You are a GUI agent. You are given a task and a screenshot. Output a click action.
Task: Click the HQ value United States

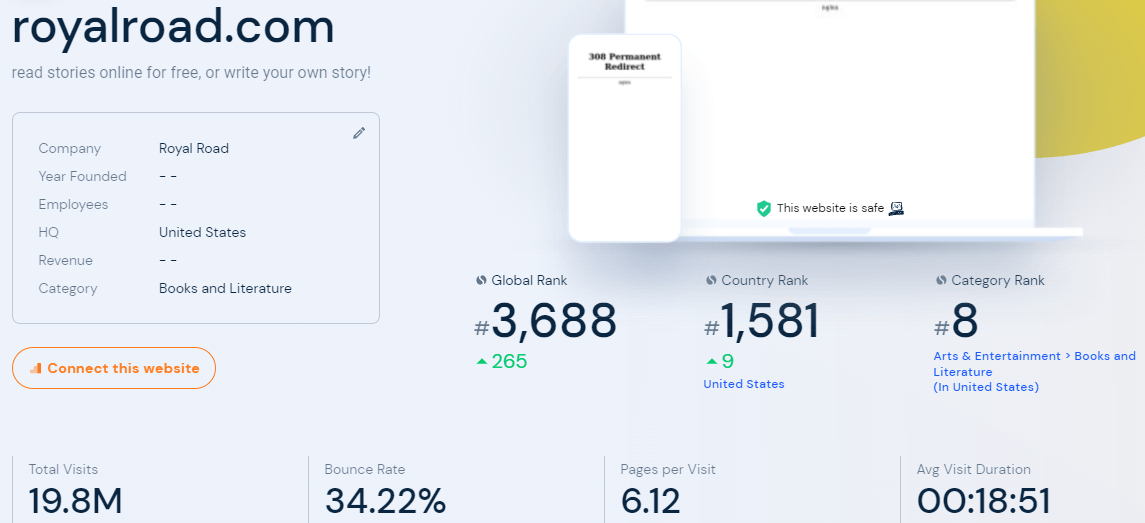point(202,232)
